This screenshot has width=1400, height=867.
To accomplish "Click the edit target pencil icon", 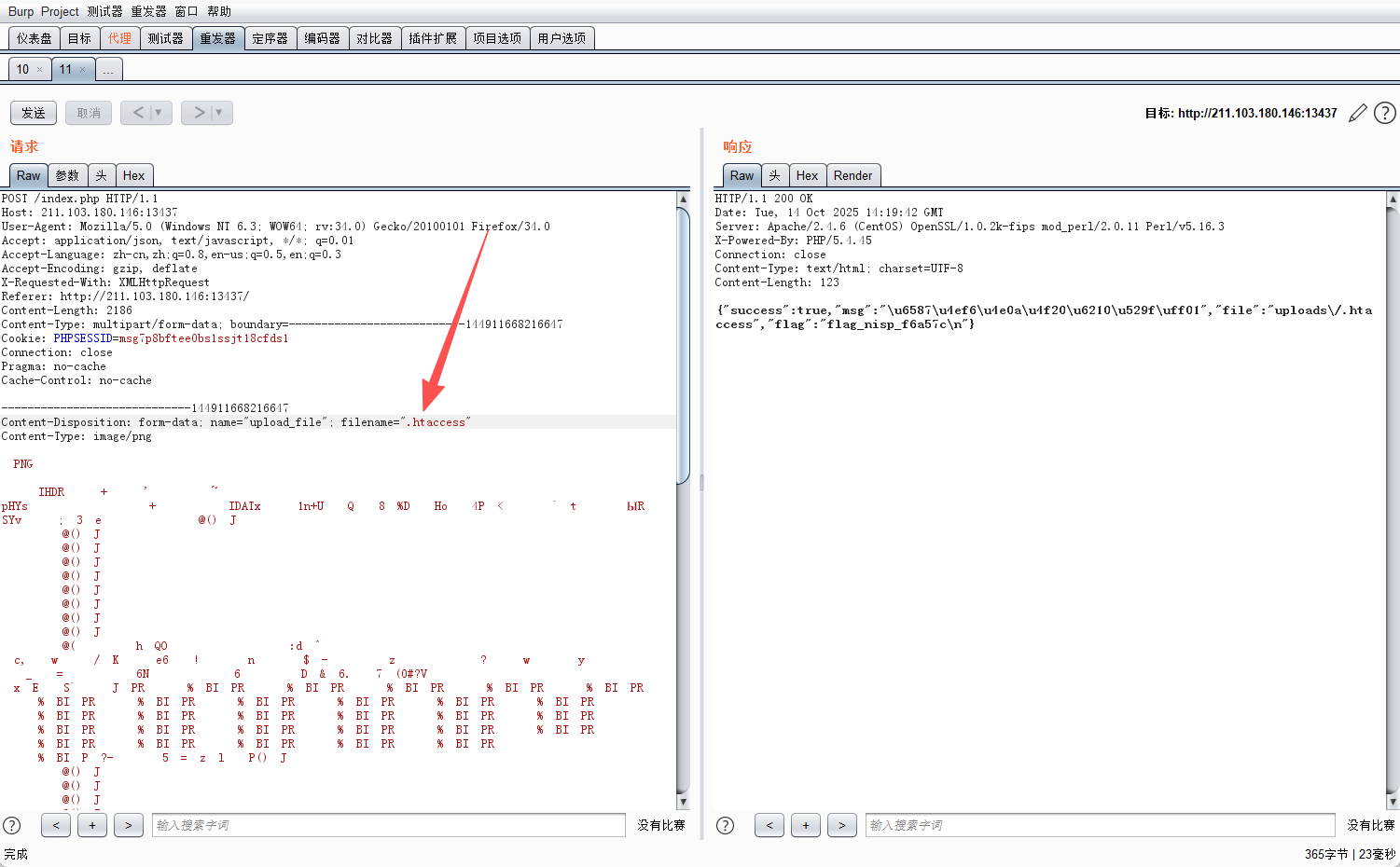I will click(1358, 113).
